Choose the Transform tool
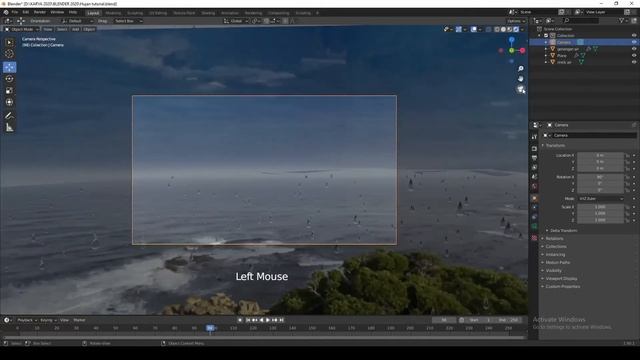The image size is (640, 360). [x=9, y=102]
